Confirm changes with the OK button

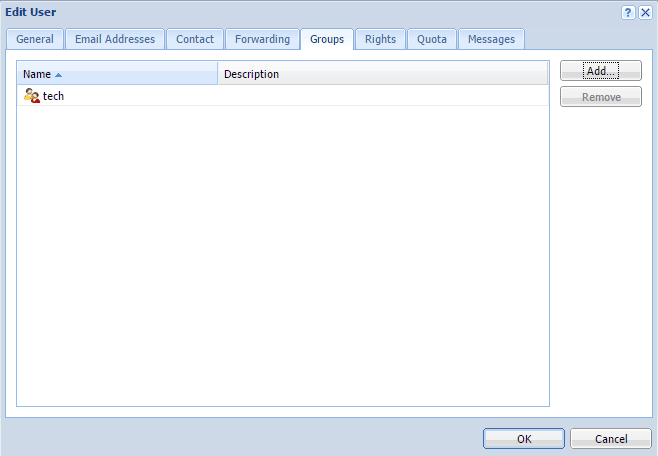click(524, 439)
